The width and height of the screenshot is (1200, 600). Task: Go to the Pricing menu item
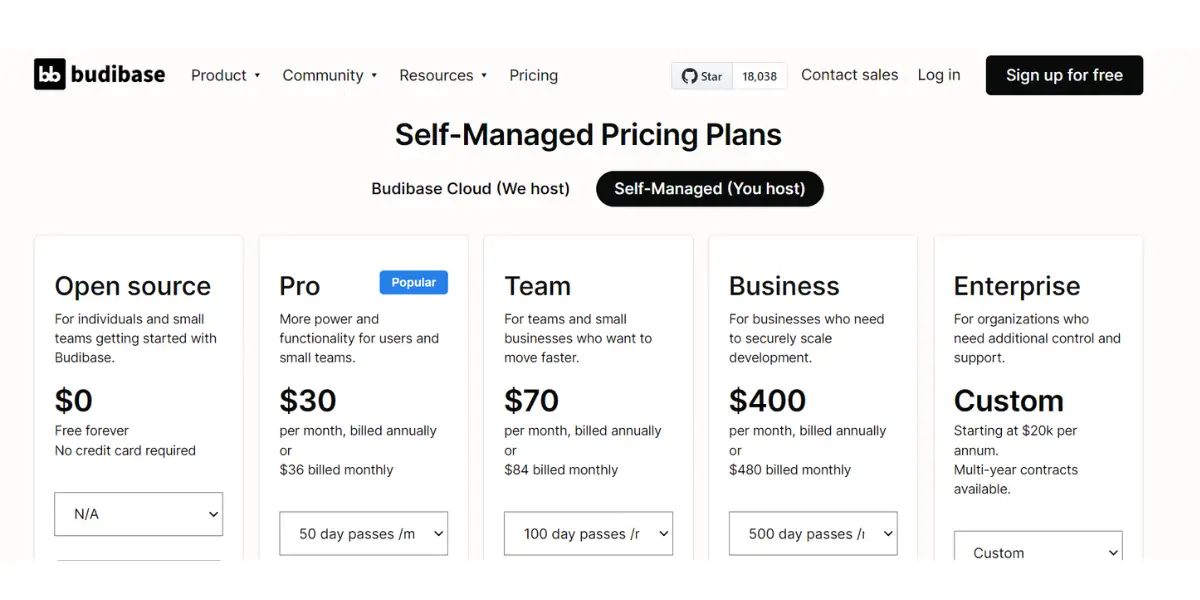click(x=533, y=75)
